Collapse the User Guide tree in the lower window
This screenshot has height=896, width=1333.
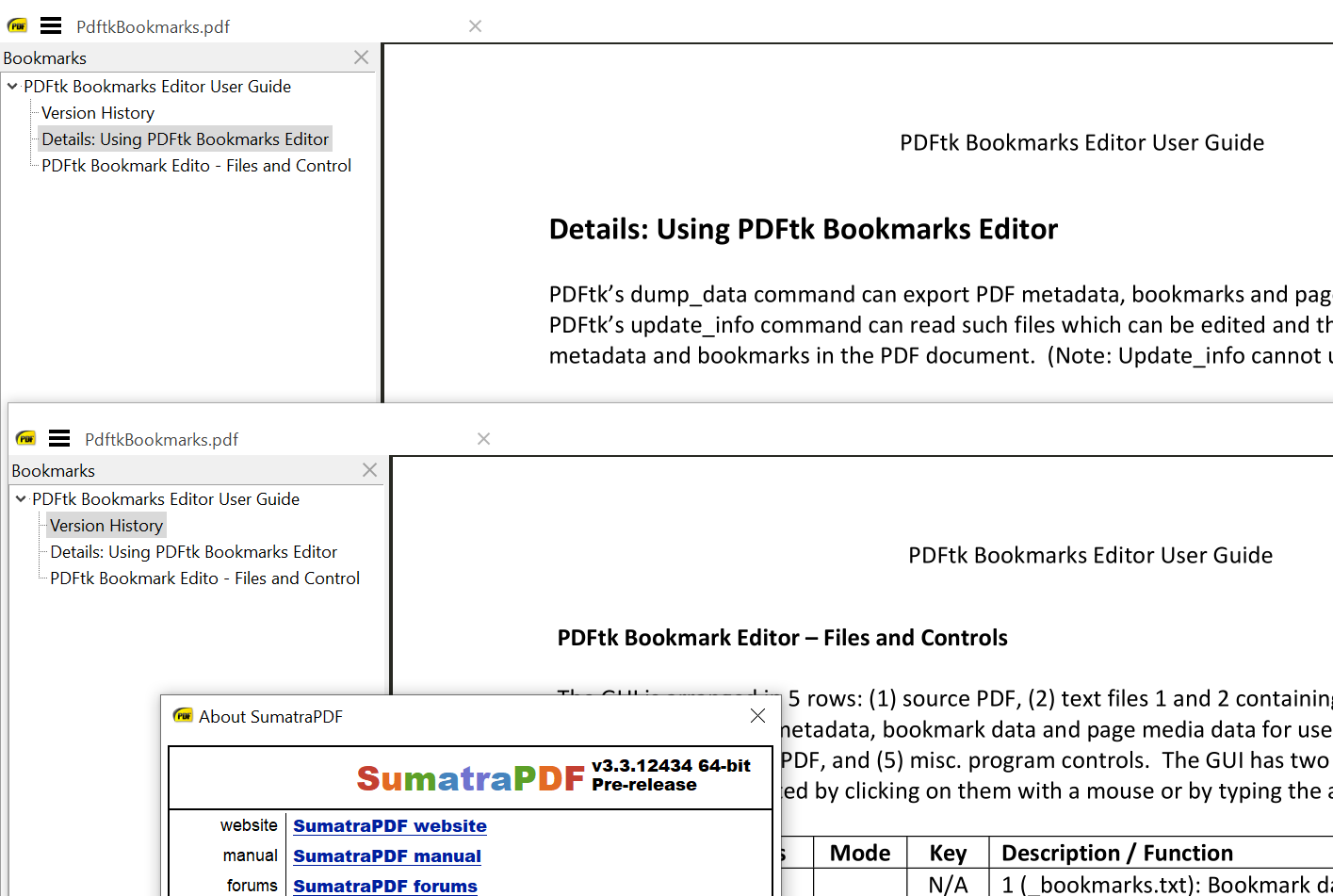20,498
